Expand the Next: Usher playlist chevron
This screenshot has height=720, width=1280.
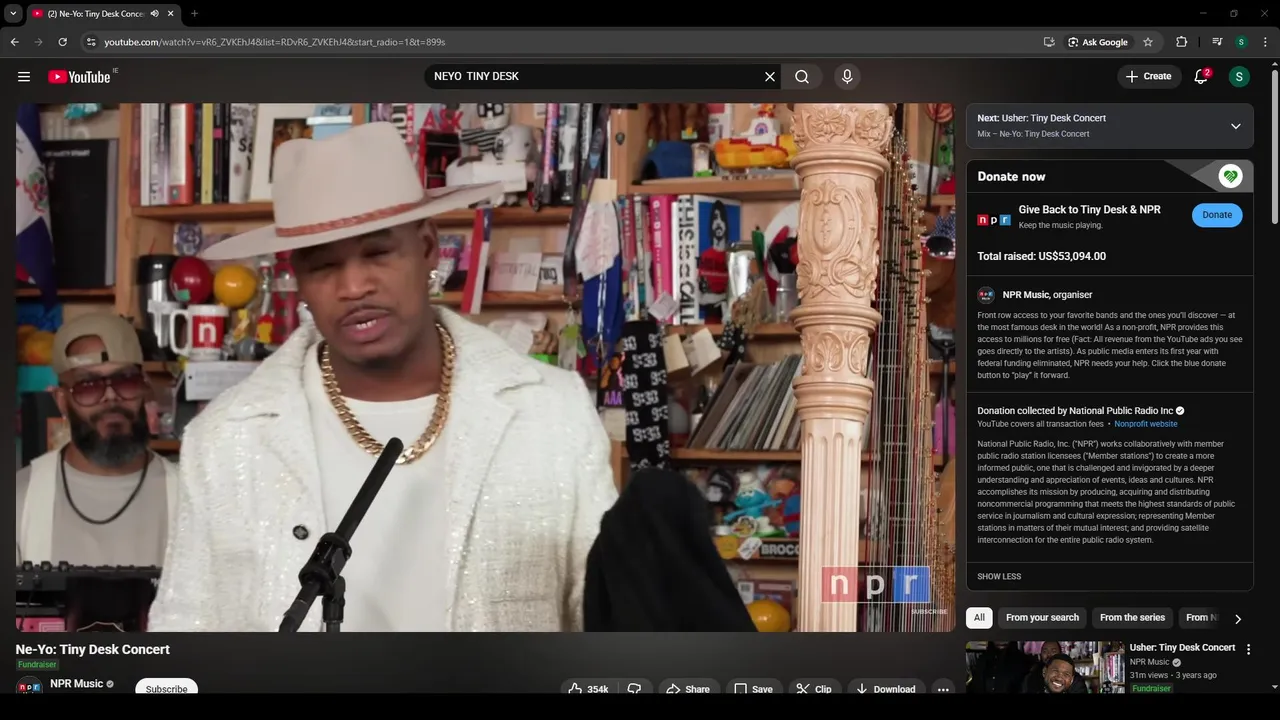[x=1235, y=126]
